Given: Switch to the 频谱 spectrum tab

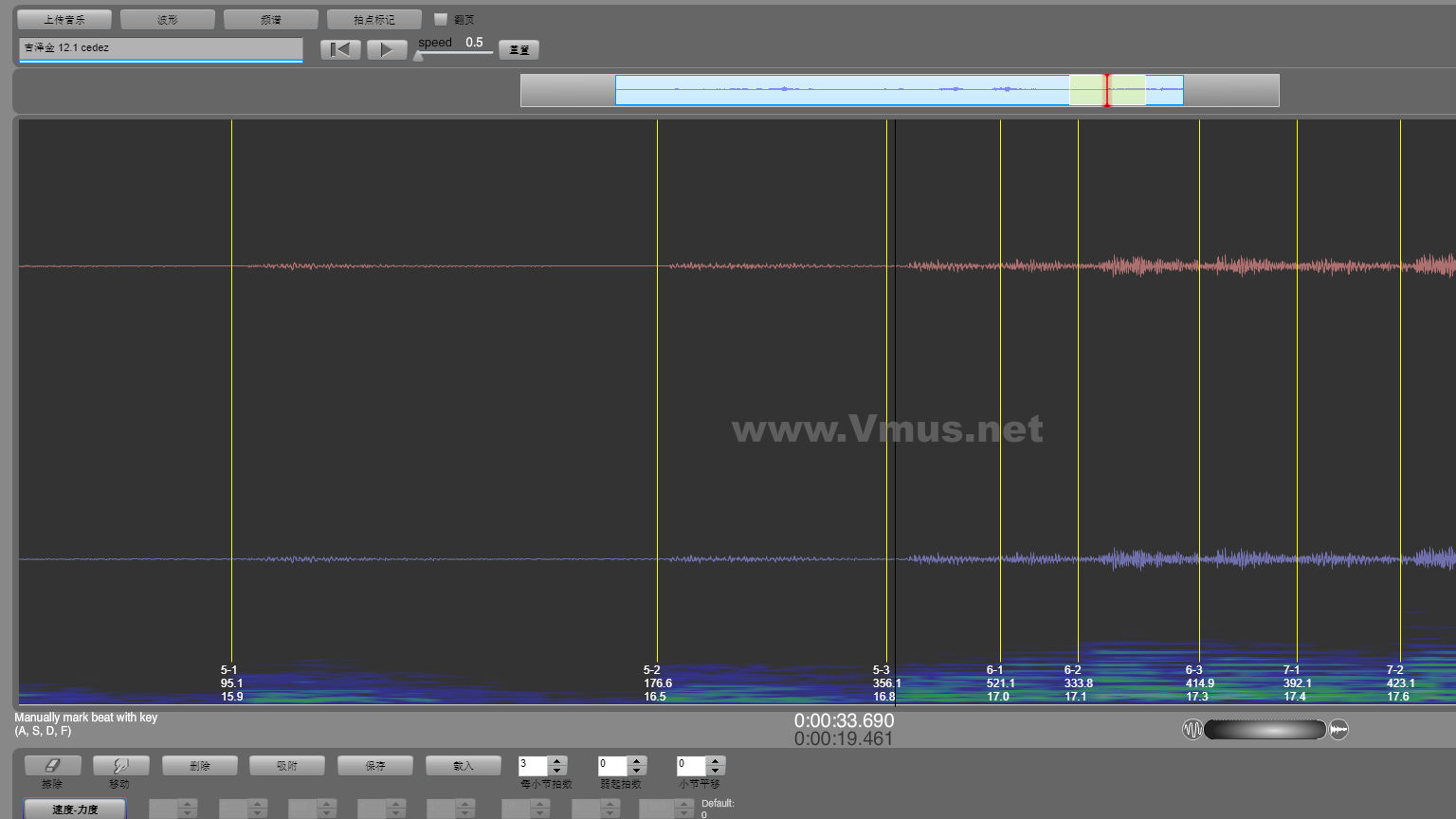Looking at the screenshot, I should pyautogui.click(x=271, y=19).
